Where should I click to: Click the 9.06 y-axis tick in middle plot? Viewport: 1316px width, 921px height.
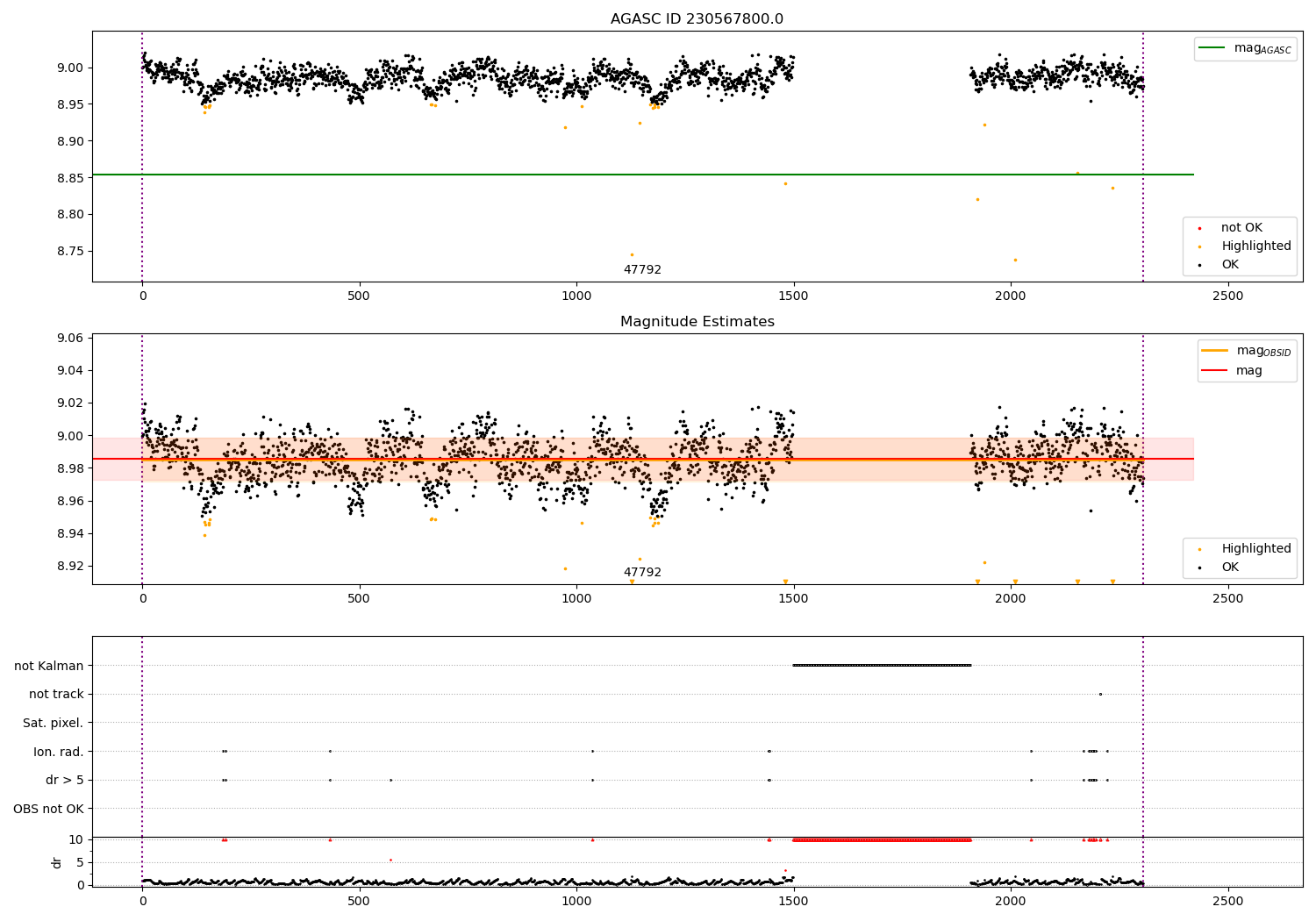[70, 338]
